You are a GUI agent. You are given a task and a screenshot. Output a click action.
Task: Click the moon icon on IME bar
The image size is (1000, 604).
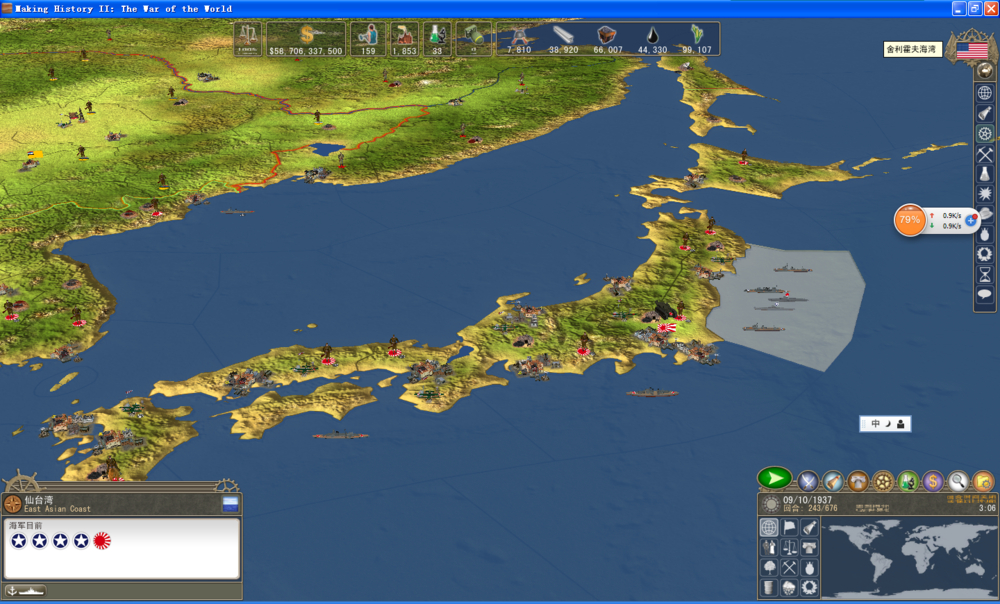(x=888, y=424)
